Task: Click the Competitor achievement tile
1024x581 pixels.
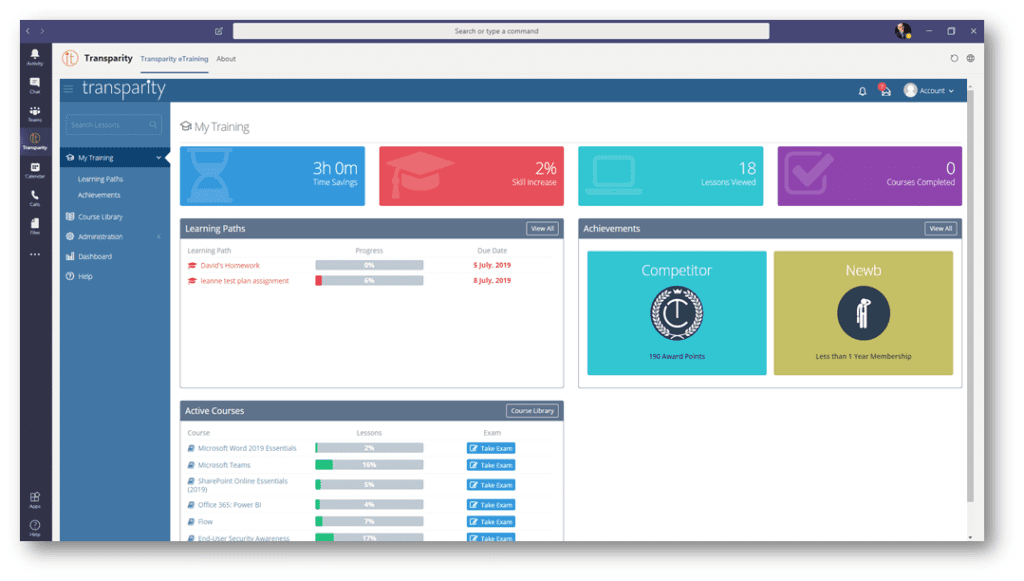Action: click(676, 313)
